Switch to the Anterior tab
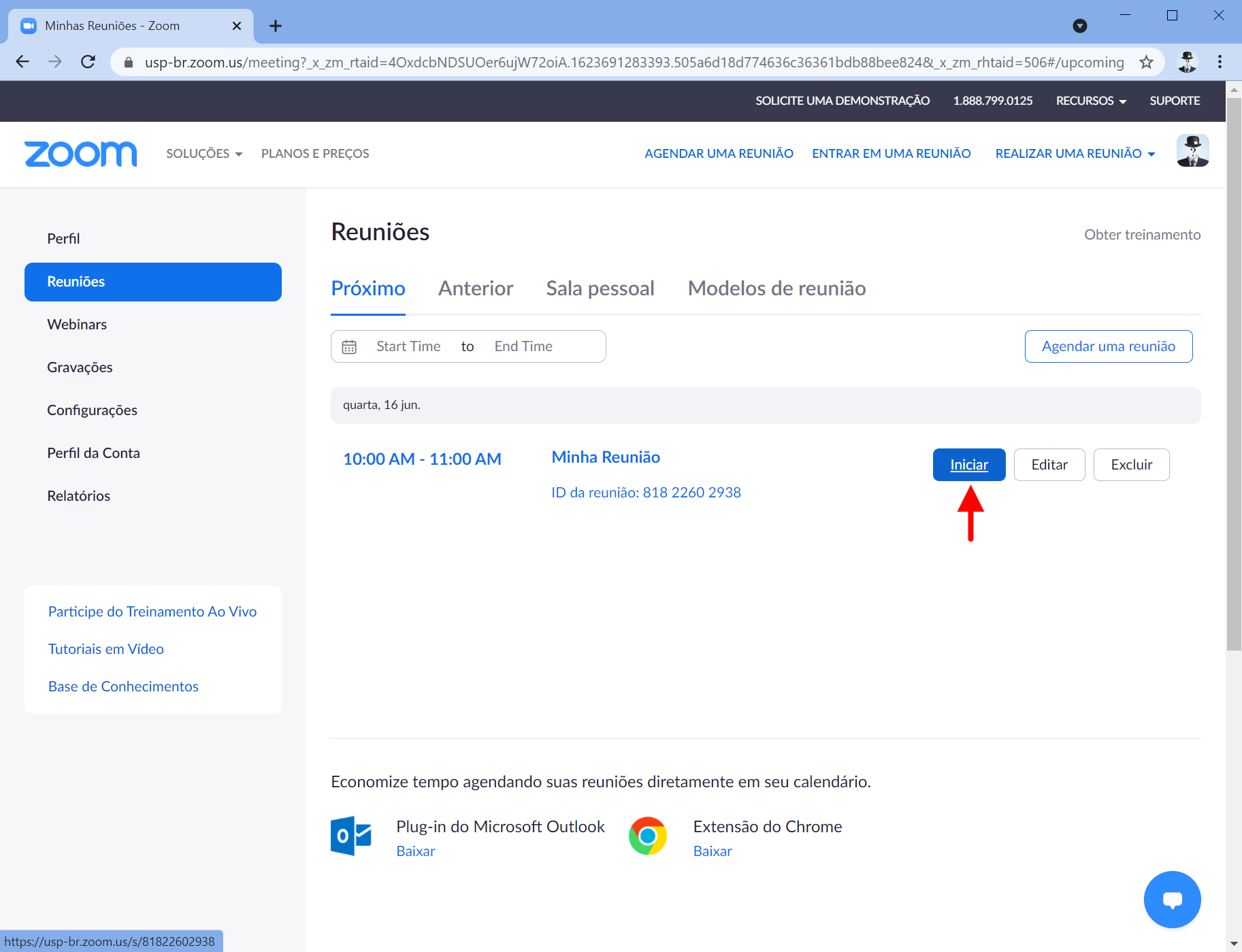 [475, 289]
